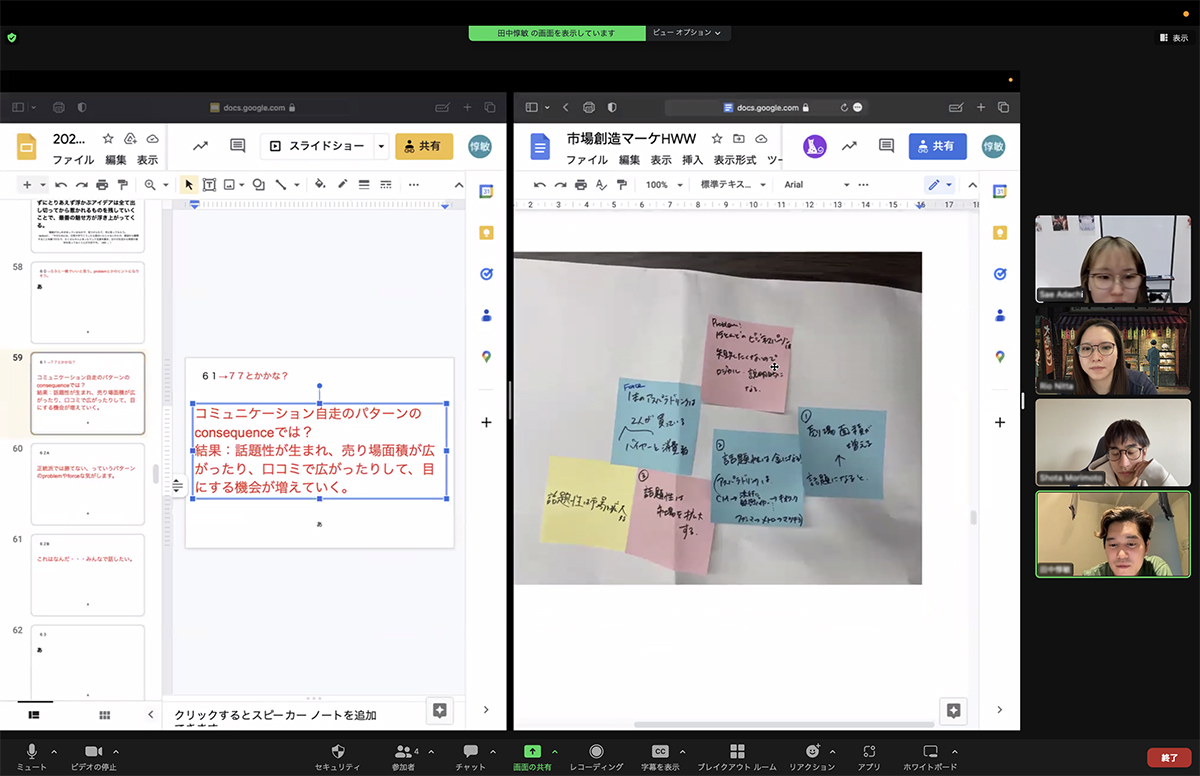Select the text box tool in Slides
Viewport: 1200px width, 776px height.
[x=209, y=185]
